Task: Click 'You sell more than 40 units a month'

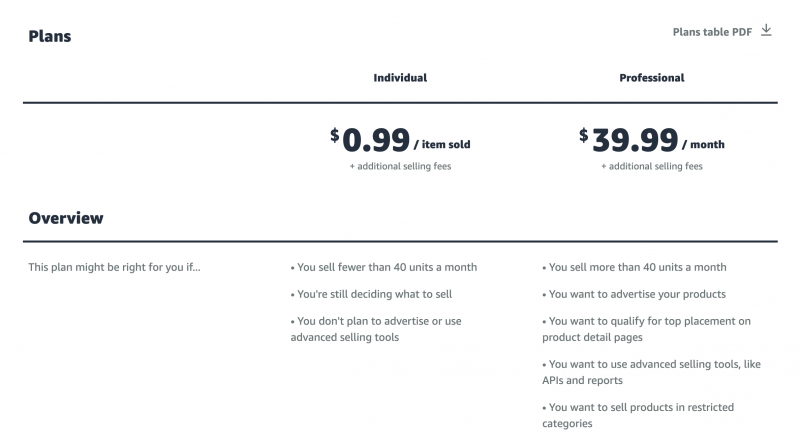Action: [x=634, y=267]
